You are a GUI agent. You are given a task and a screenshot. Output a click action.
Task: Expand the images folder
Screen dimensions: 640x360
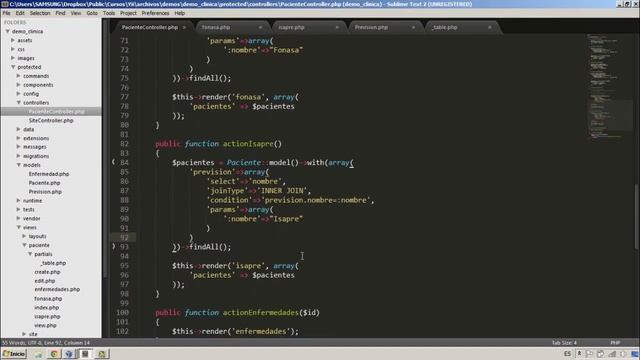pyautogui.click(x=13, y=58)
